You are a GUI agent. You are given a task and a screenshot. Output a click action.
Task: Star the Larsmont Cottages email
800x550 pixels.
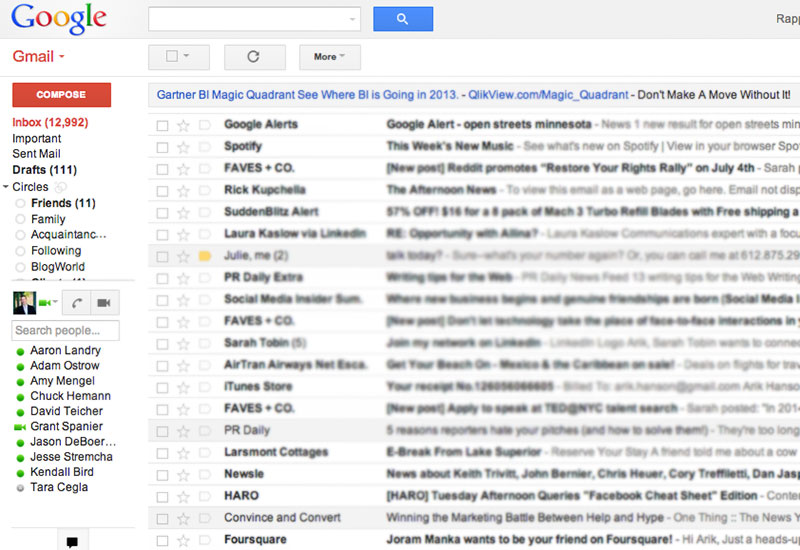point(183,453)
